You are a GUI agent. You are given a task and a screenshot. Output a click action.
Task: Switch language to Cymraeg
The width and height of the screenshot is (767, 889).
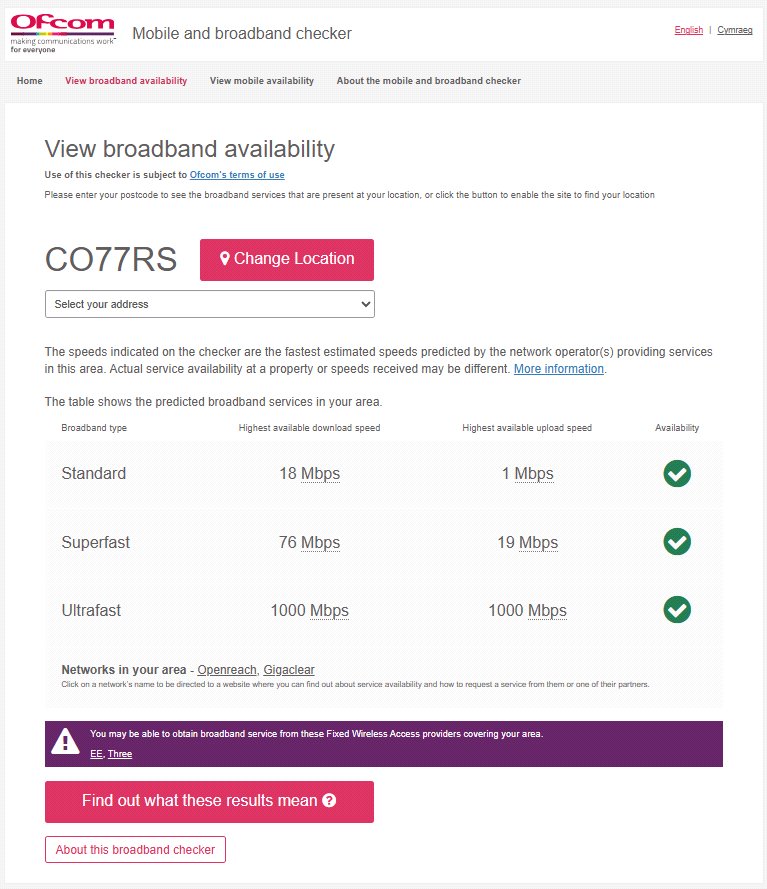[734, 30]
